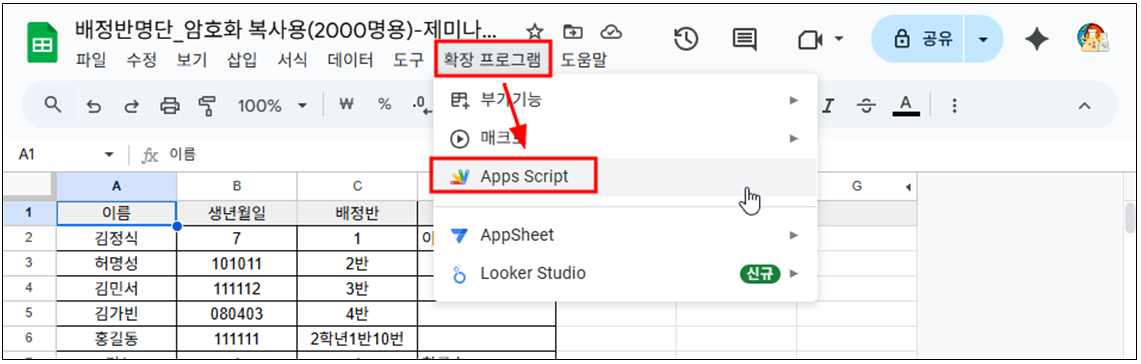
Task: Open the 도구 menu
Action: [x=408, y=60]
